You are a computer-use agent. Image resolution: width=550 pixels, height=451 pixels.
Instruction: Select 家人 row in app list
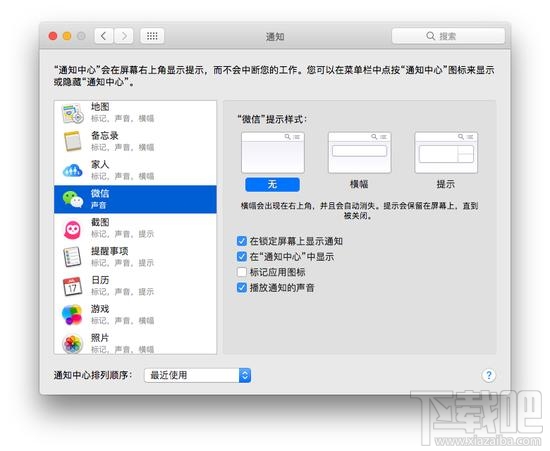click(135, 170)
